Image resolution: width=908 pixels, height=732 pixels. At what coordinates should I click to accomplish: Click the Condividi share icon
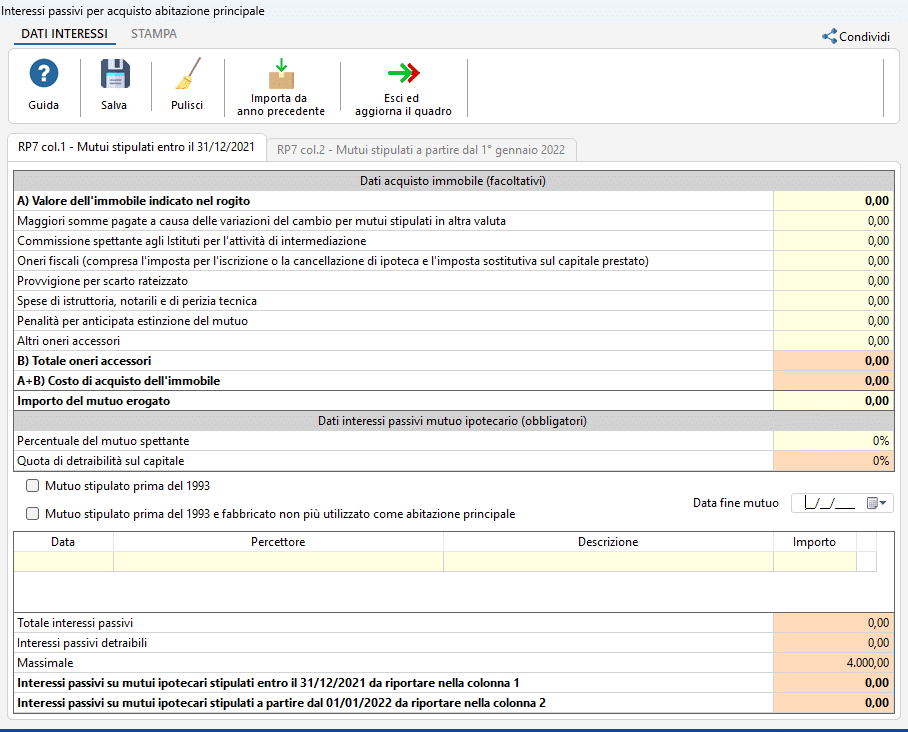[829, 36]
